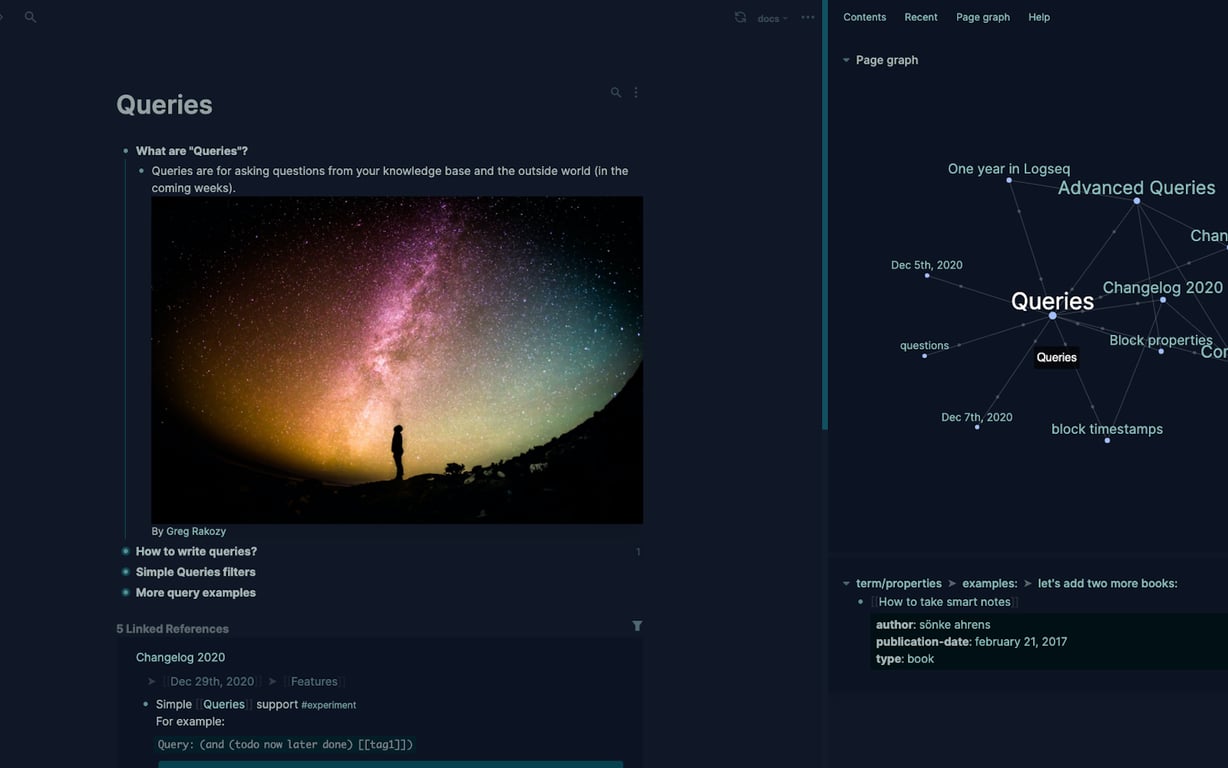Open search with the magnifier icon
Screen dimensions: 1228x768
point(30,16)
